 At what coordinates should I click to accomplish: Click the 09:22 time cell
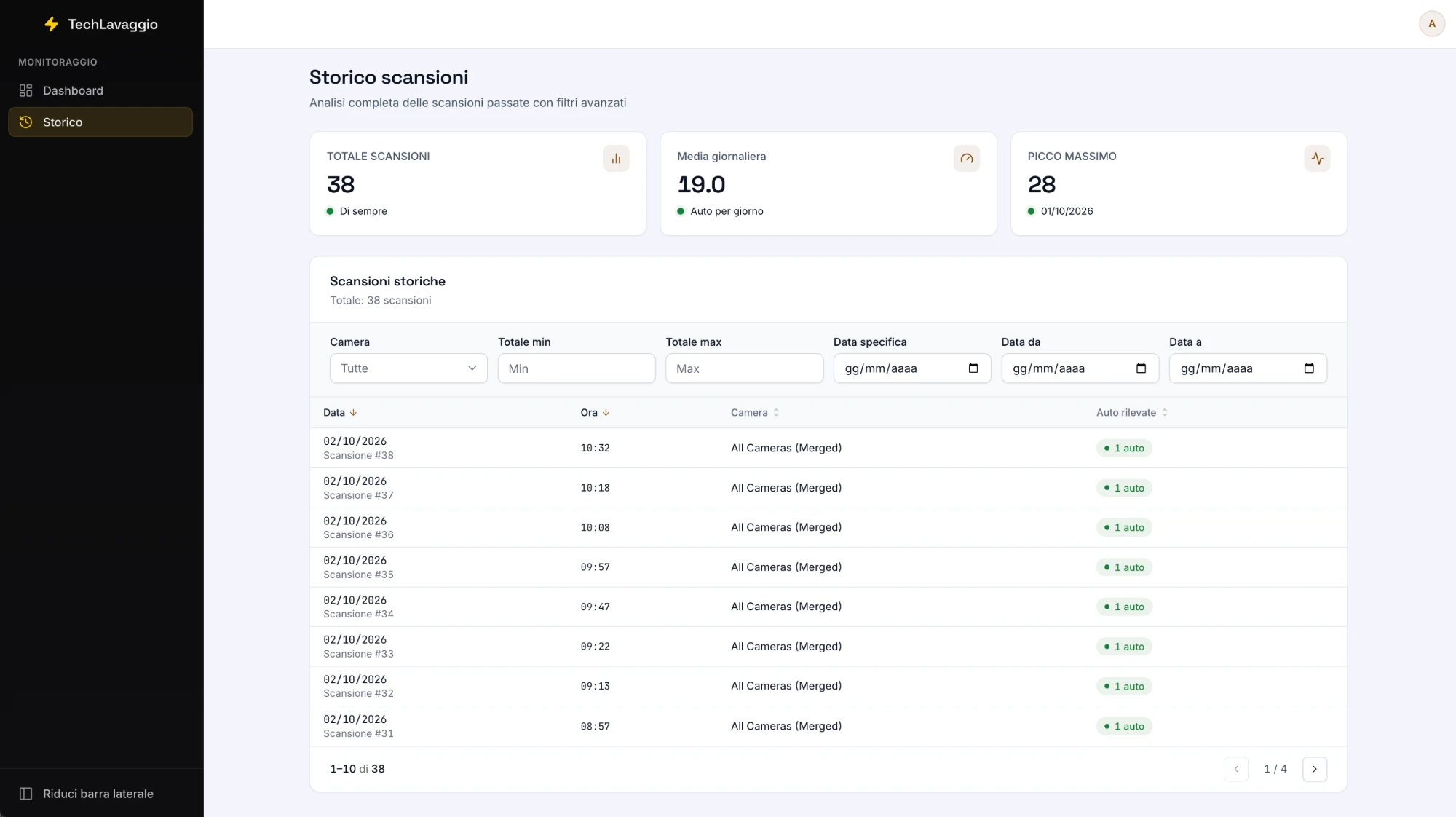[595, 647]
